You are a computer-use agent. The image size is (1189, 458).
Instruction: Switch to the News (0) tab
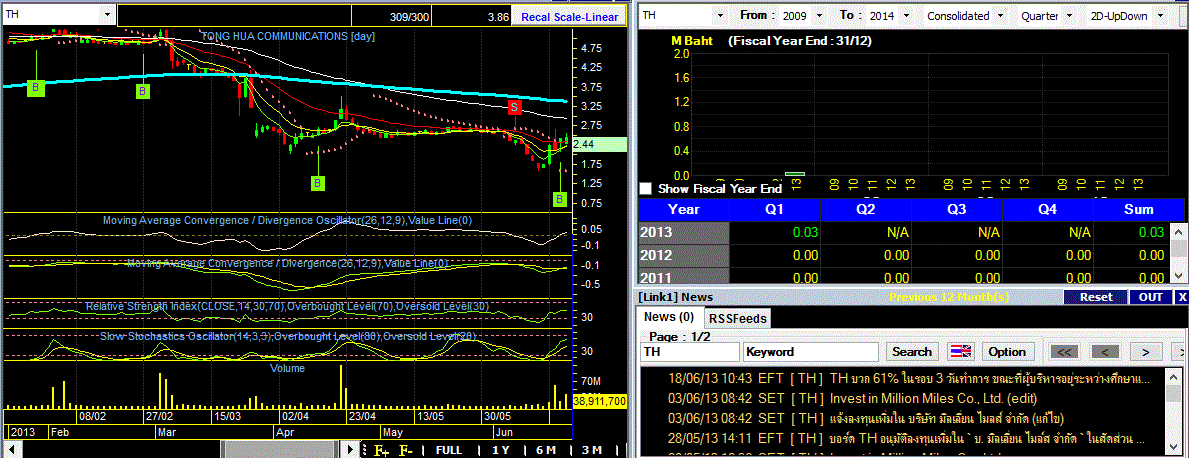point(670,317)
